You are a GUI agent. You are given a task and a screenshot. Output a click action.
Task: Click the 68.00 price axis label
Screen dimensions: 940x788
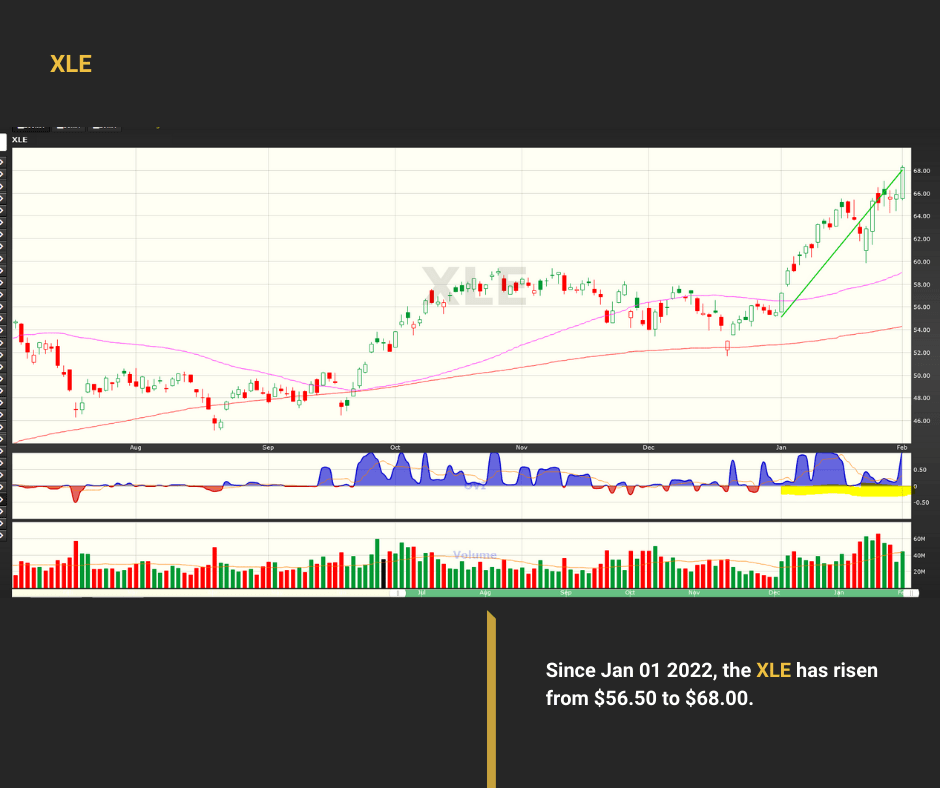click(x=921, y=170)
